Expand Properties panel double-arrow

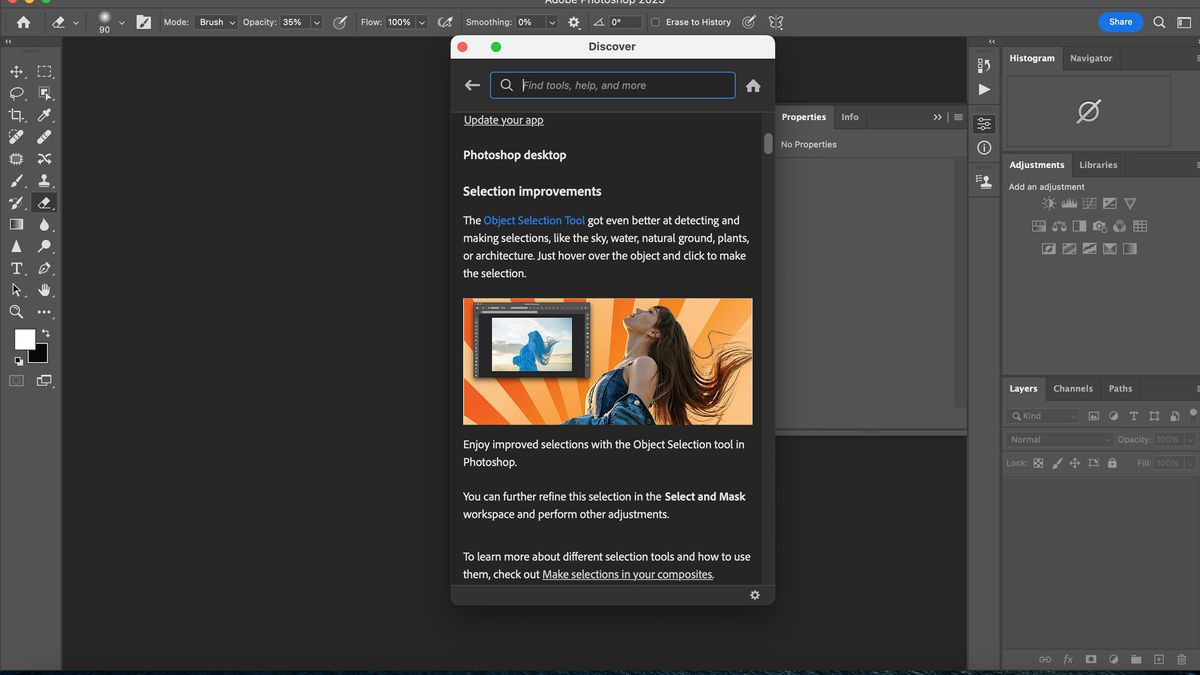(x=938, y=117)
